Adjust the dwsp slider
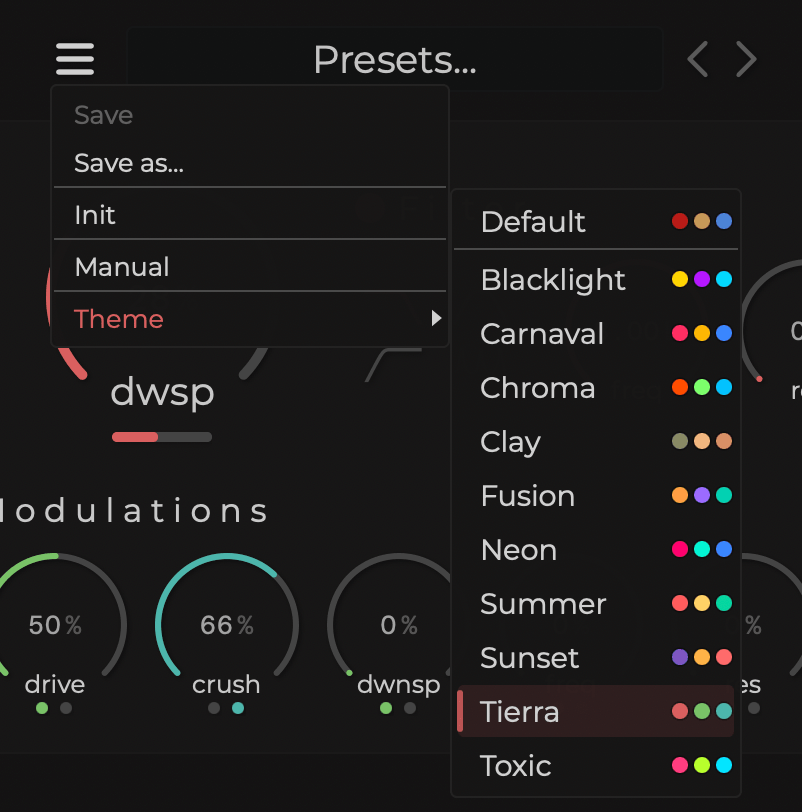The image size is (802, 812). point(162,437)
